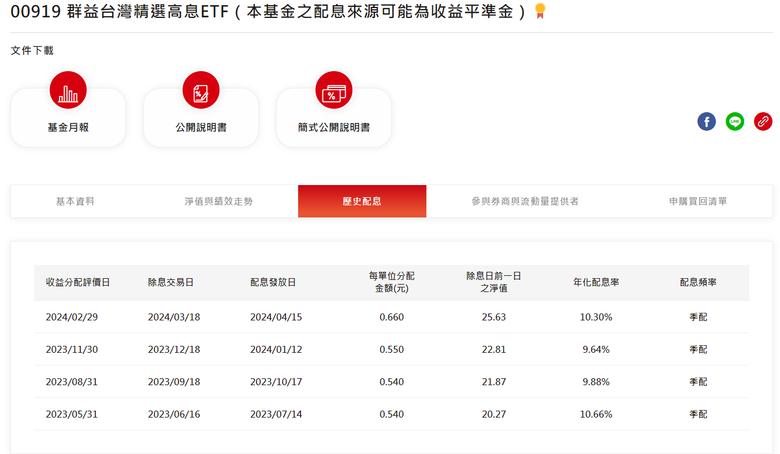This screenshot has height=454, width=780.
Task: Select the 歷史配息 tab
Action: click(362, 201)
